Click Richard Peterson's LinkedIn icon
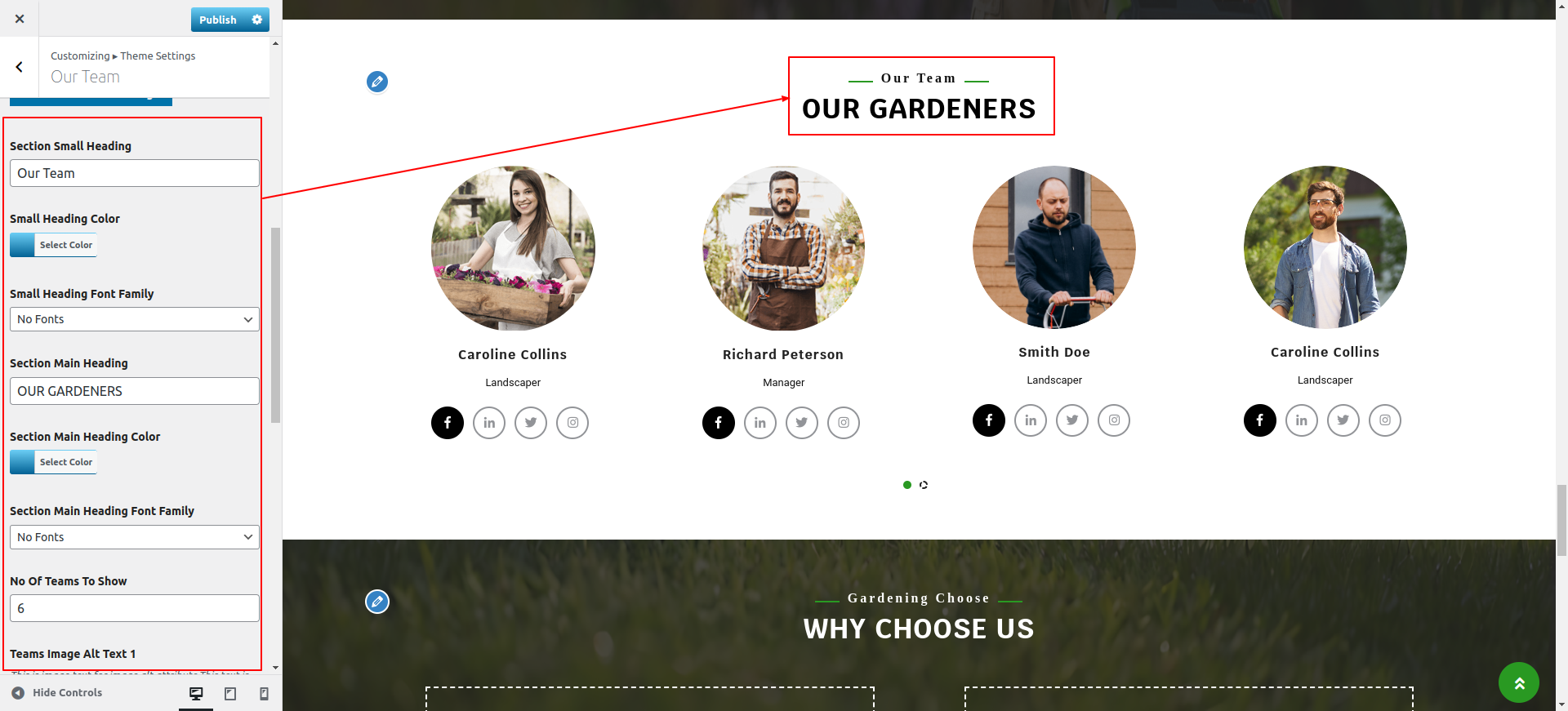Viewport: 1568px width, 711px height. coord(760,423)
